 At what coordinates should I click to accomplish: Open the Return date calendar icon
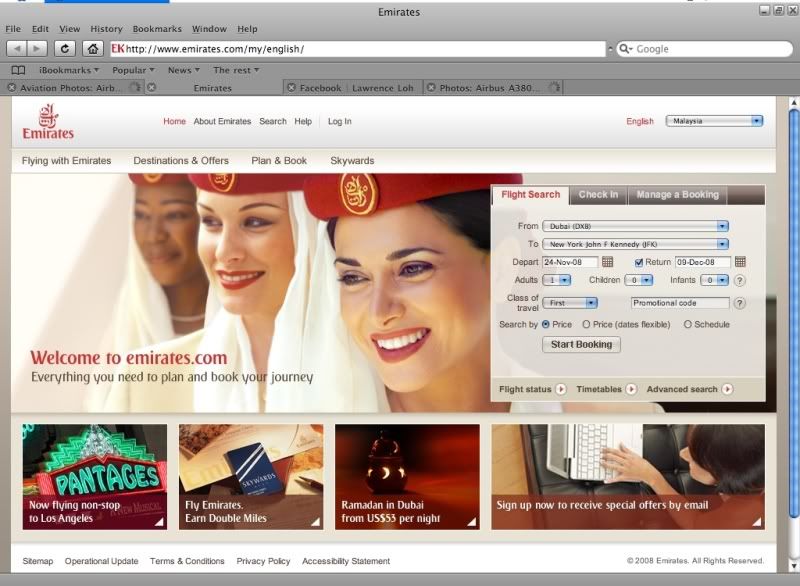point(740,262)
